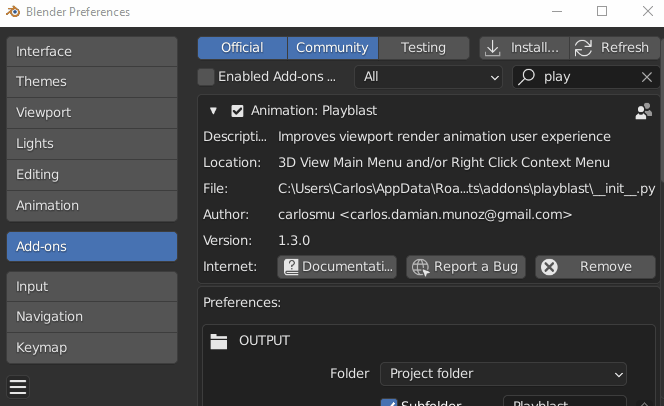Collapse the Animation: Playblast details triangle
This screenshot has width=664, height=406.
(x=213, y=111)
